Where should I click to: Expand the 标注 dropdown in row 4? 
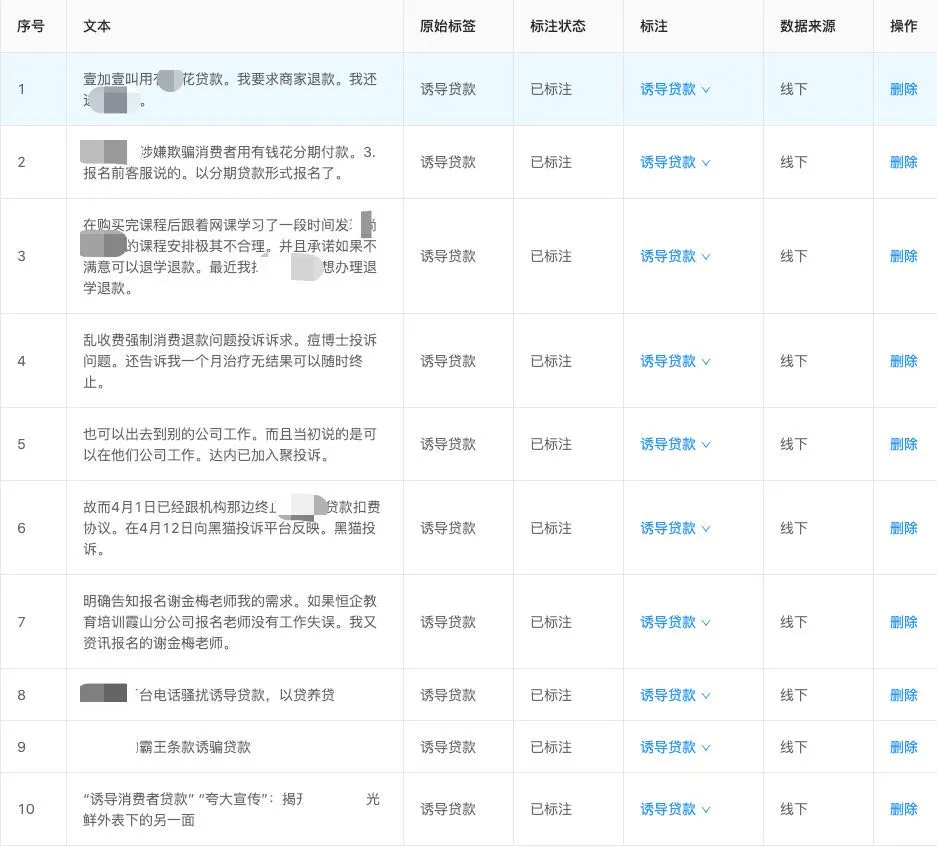click(x=675, y=361)
